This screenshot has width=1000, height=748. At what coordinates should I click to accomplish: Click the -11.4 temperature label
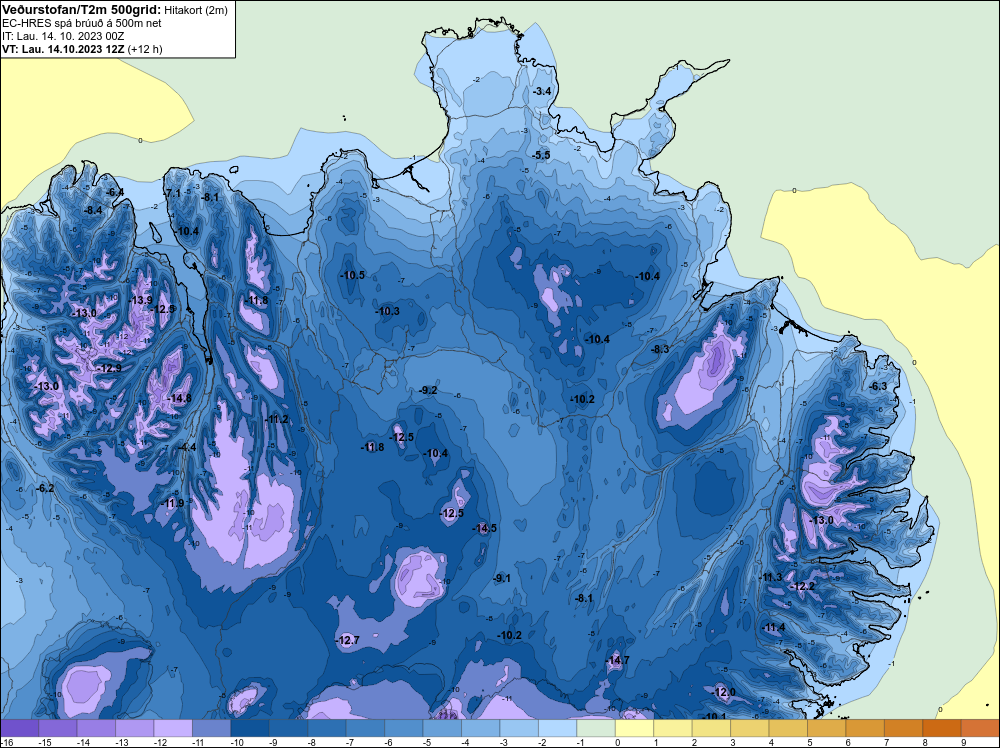(x=773, y=628)
